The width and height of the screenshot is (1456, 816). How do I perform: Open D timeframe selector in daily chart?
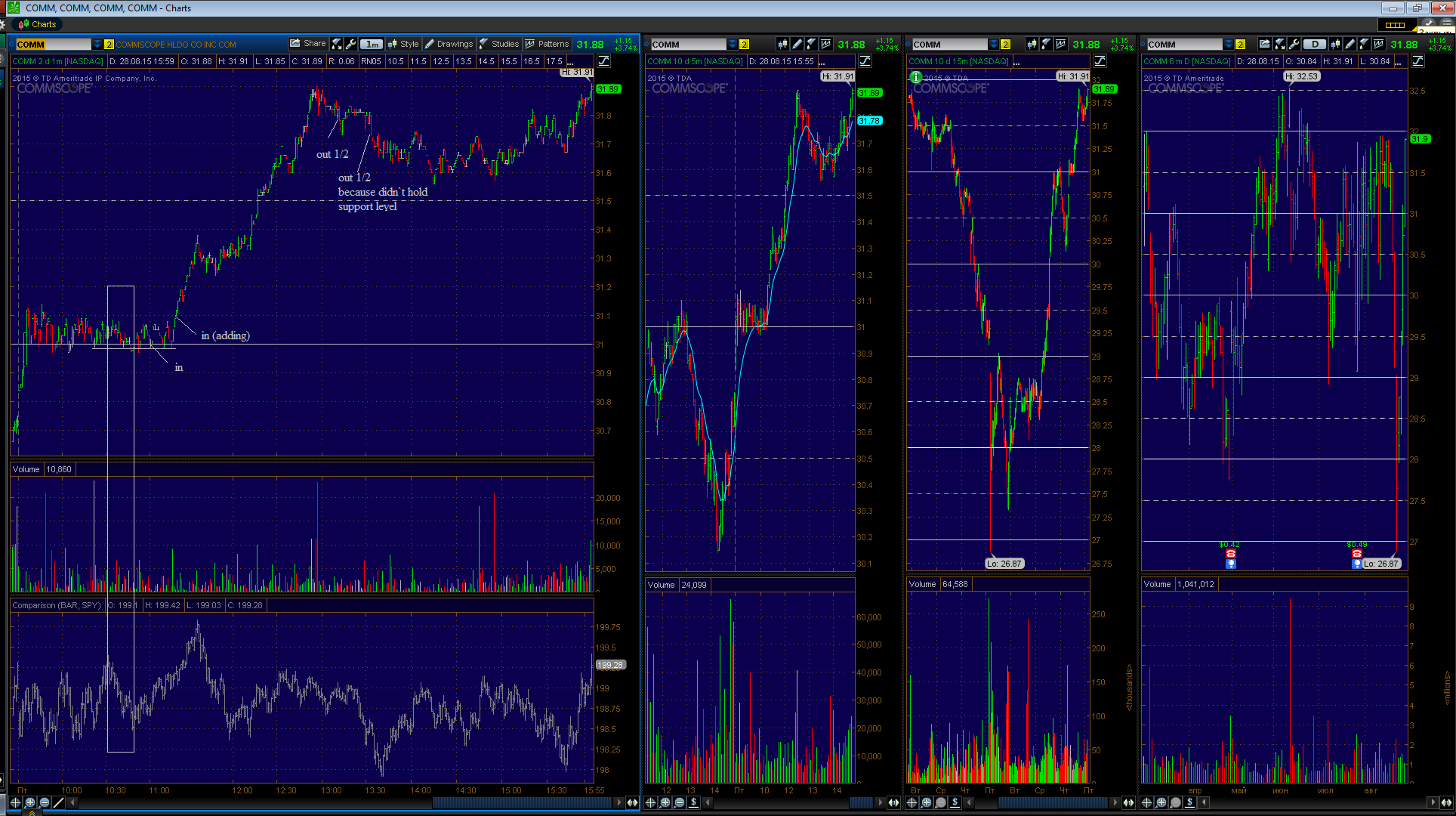click(x=1315, y=44)
